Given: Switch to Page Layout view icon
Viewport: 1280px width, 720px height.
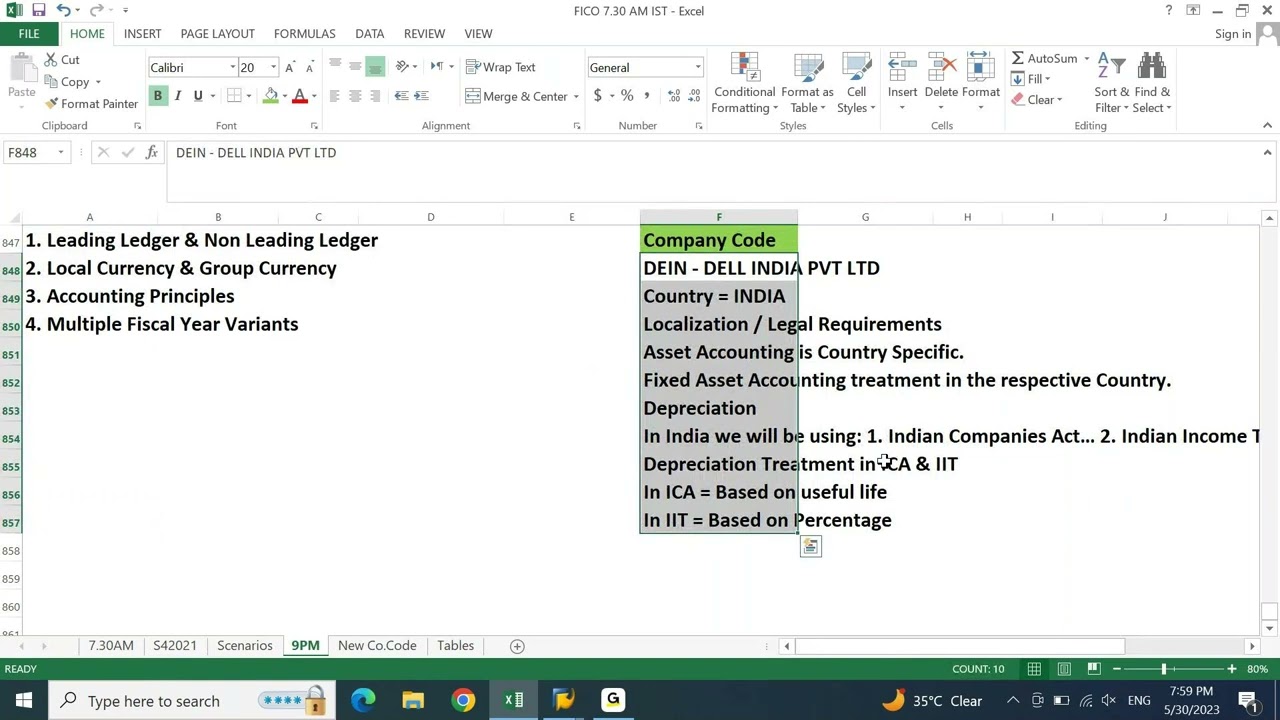Looking at the screenshot, I should pos(1064,669).
